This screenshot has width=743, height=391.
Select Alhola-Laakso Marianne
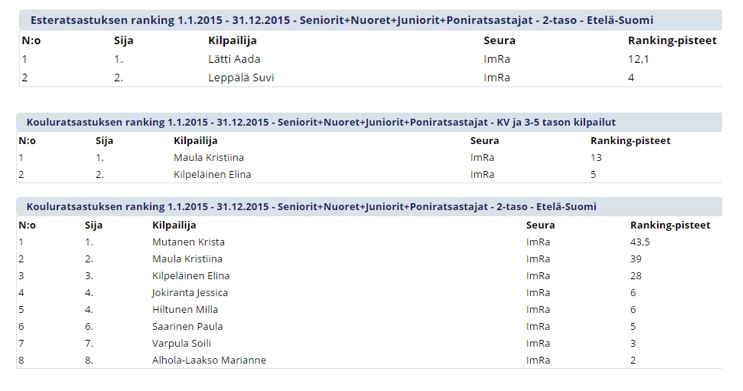coord(209,360)
